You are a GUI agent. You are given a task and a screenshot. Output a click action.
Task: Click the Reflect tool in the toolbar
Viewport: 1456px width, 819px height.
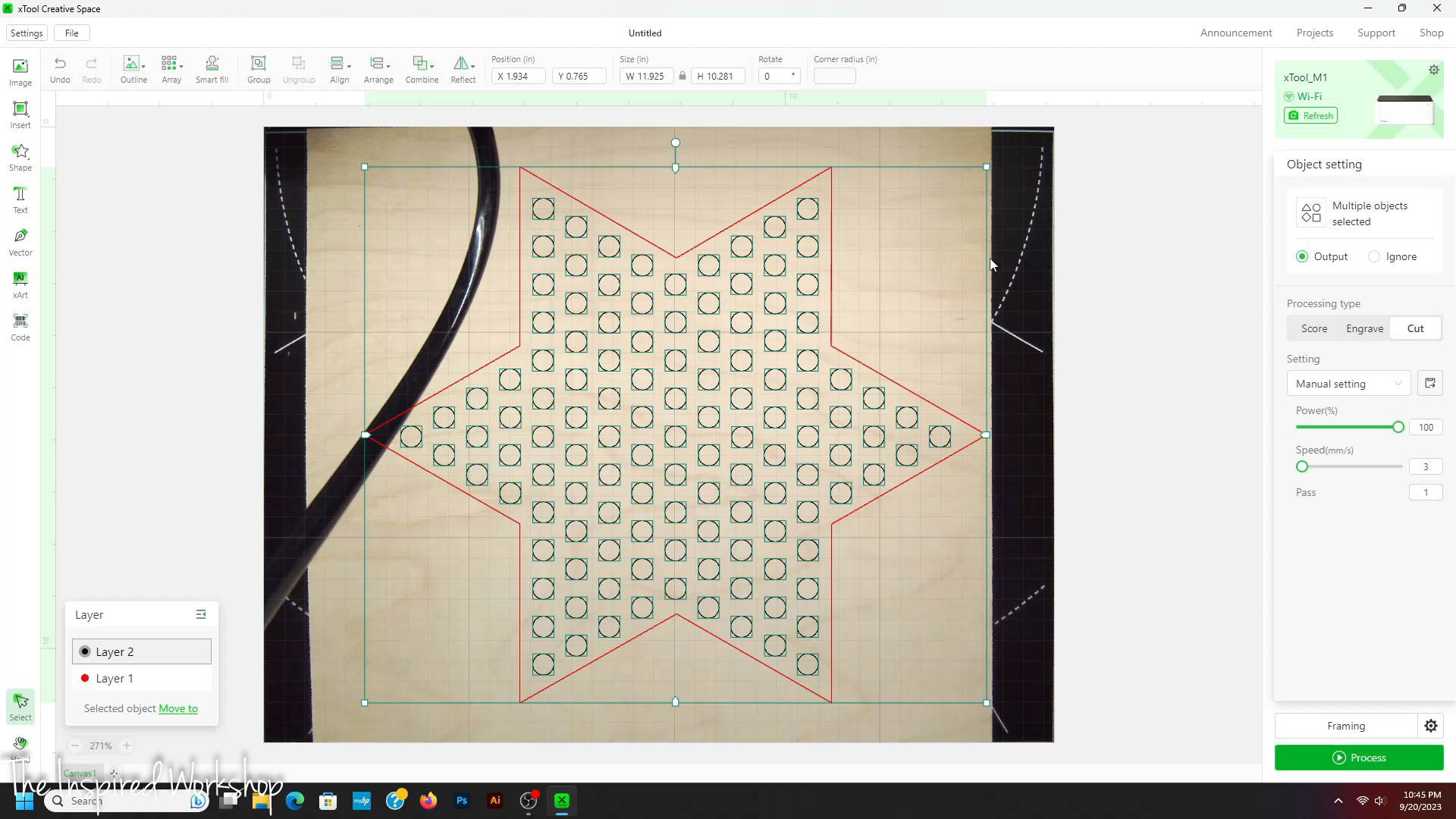pos(463,68)
